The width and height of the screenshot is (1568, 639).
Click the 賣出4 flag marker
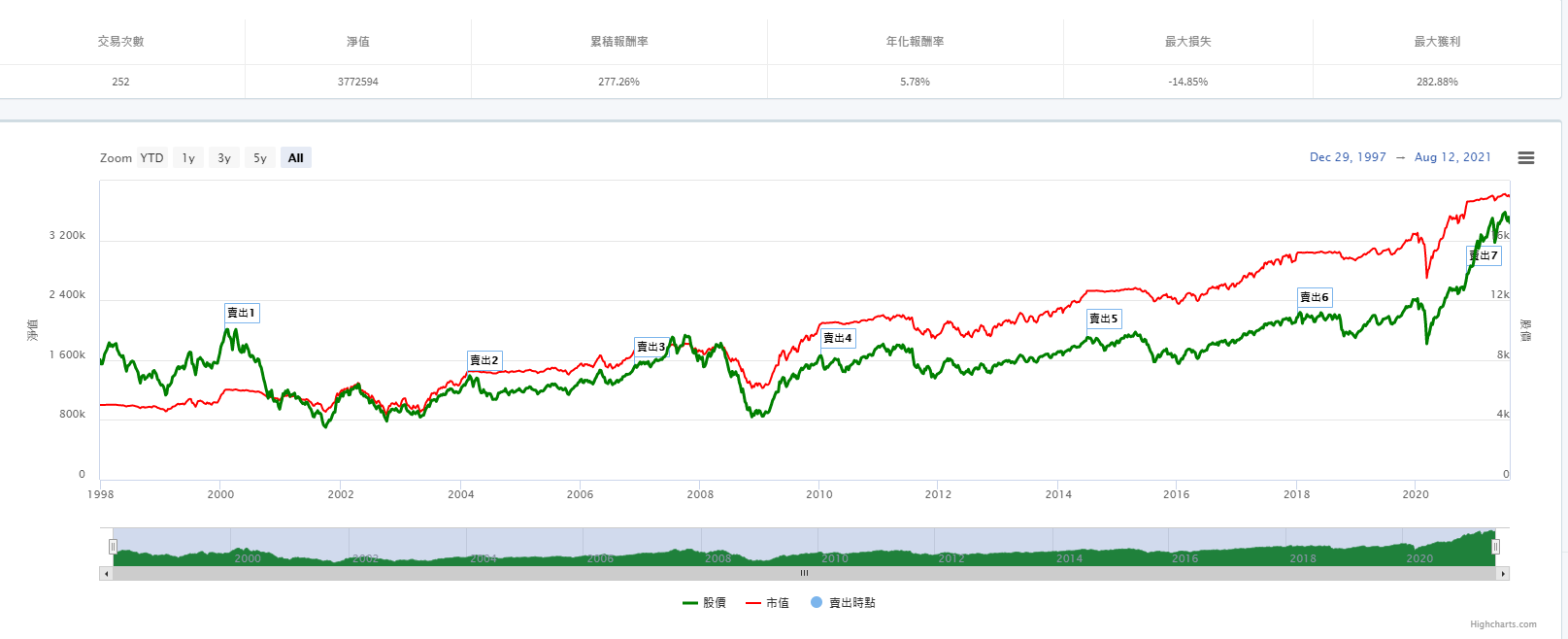coord(837,338)
